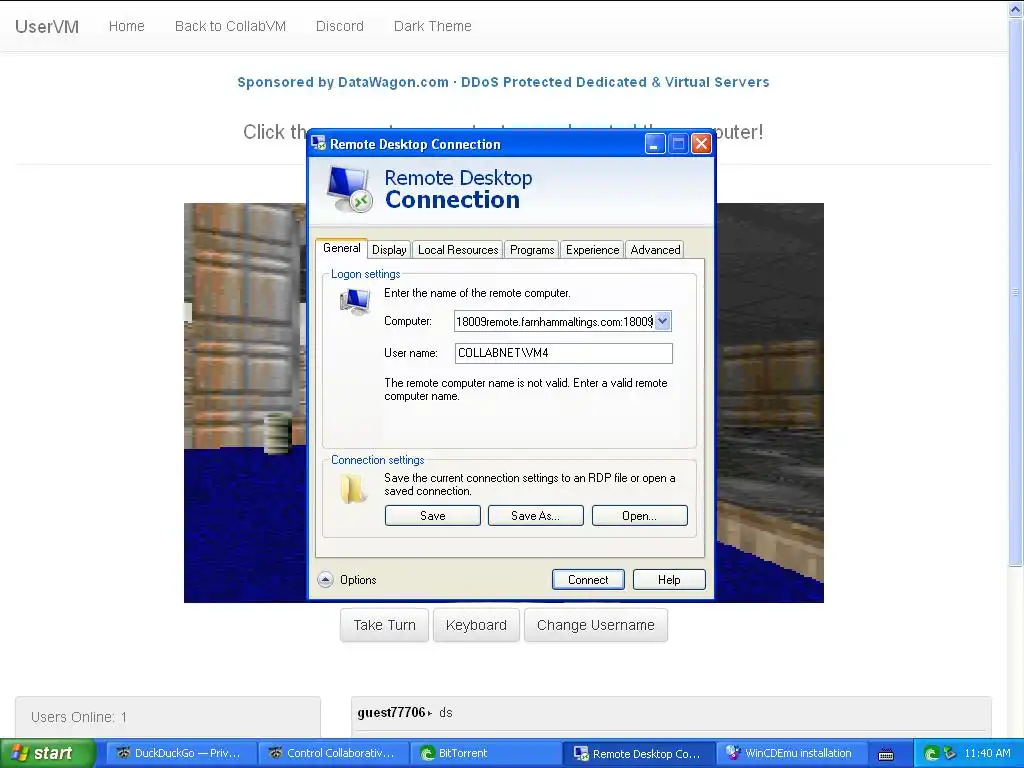Click the guest77706 chat username
This screenshot has height=768, width=1024.
[x=391, y=712]
